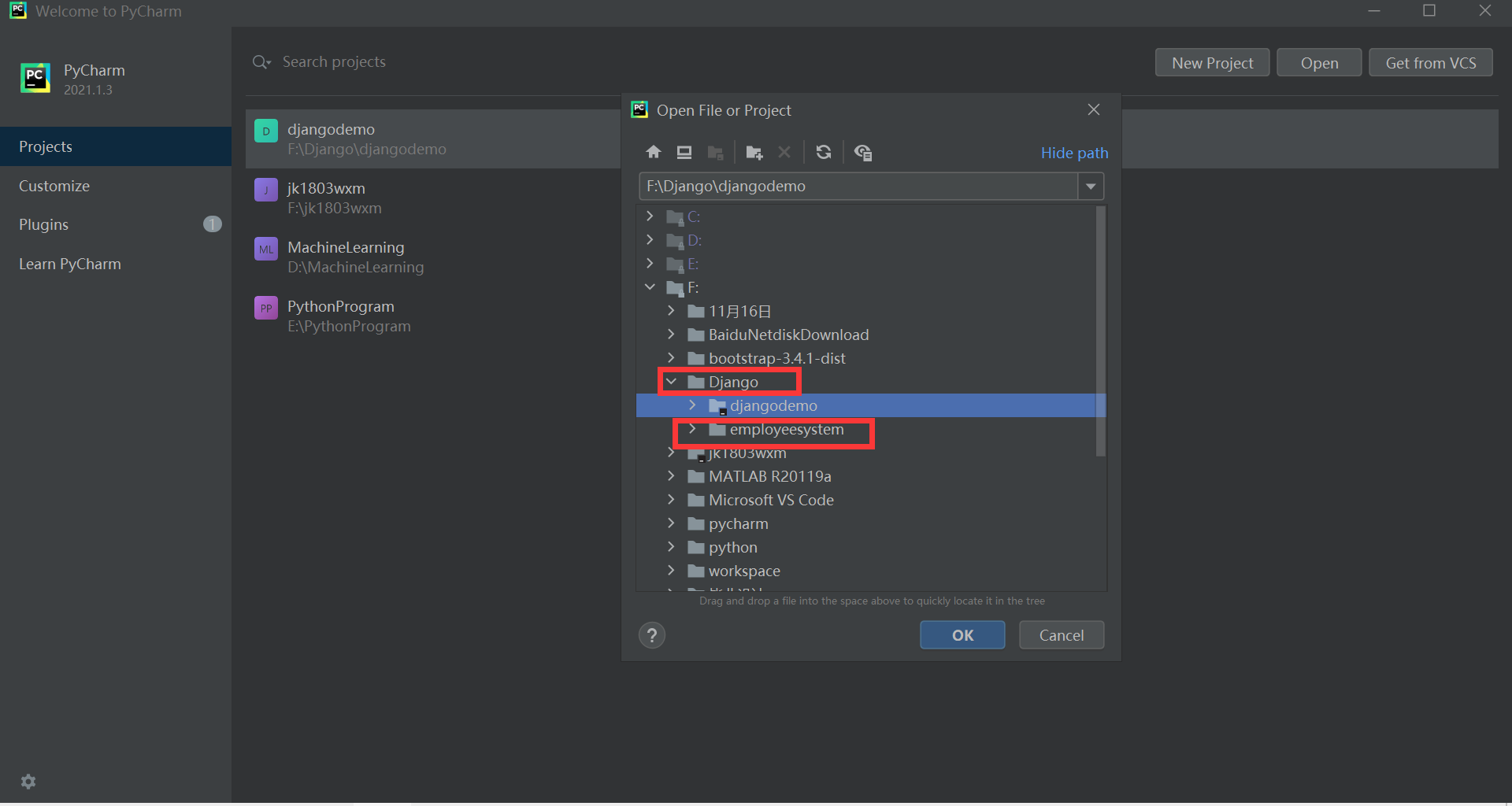Viewport: 1512px width, 806px height.
Task: Select the Microsoft VS Code folder
Action: pos(771,500)
